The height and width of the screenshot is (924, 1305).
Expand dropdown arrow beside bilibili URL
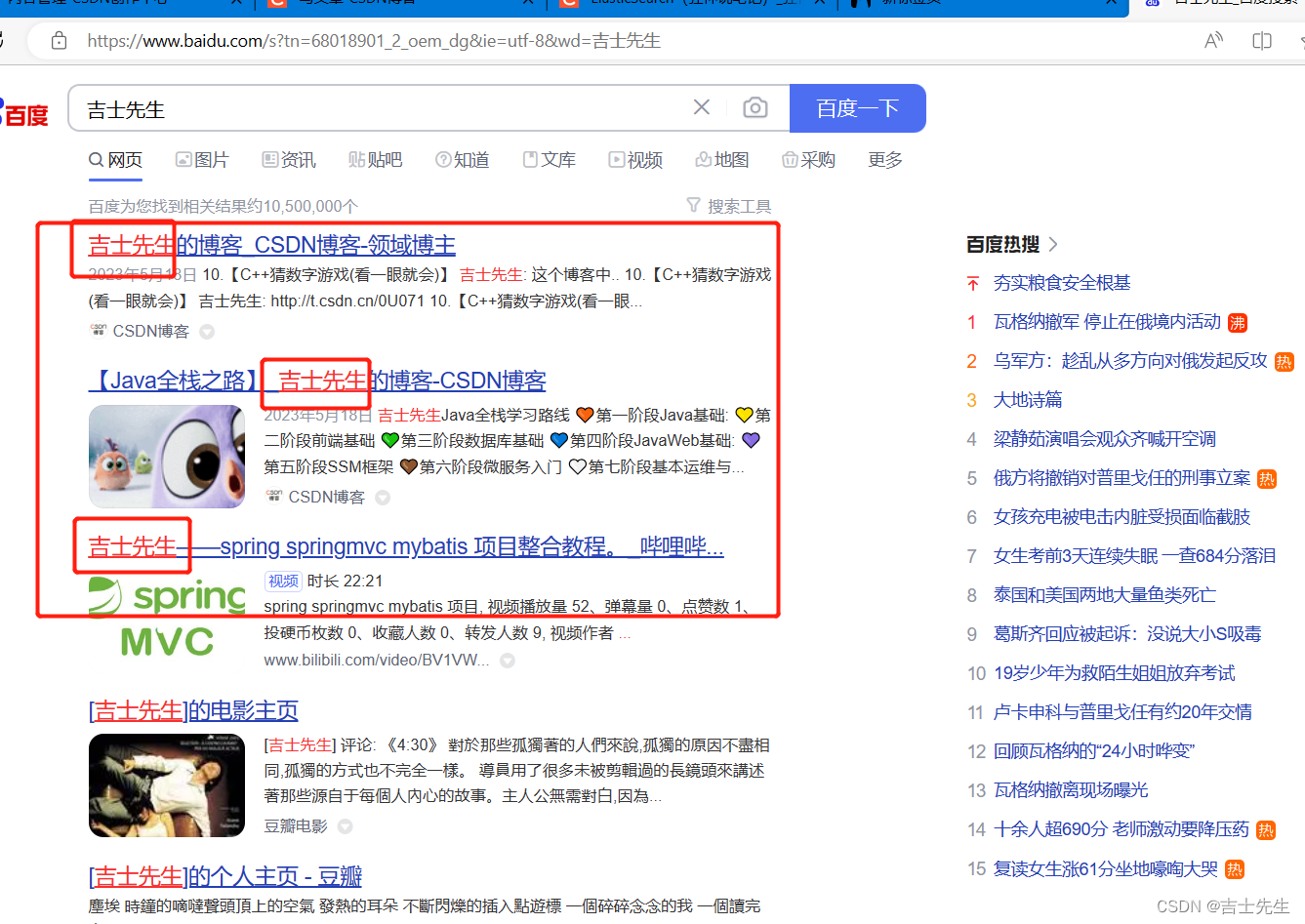508,661
